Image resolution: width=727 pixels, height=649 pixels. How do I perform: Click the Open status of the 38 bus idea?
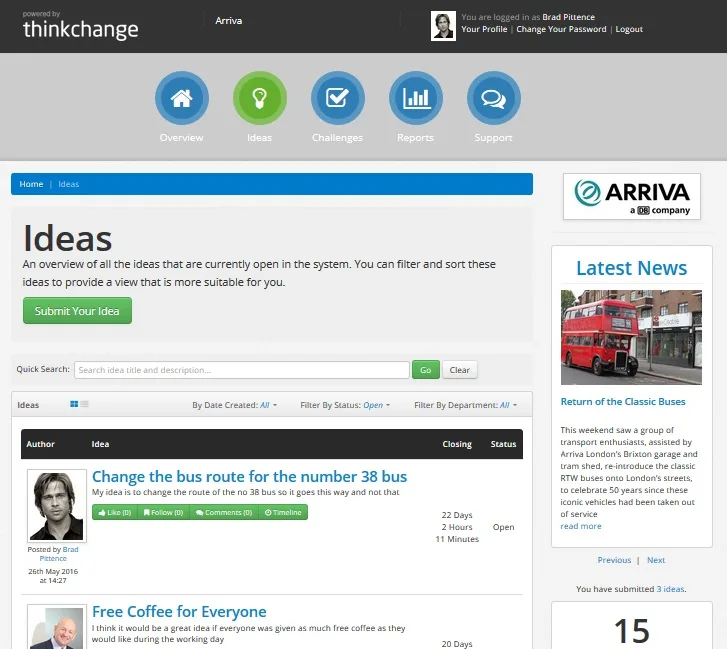click(503, 527)
